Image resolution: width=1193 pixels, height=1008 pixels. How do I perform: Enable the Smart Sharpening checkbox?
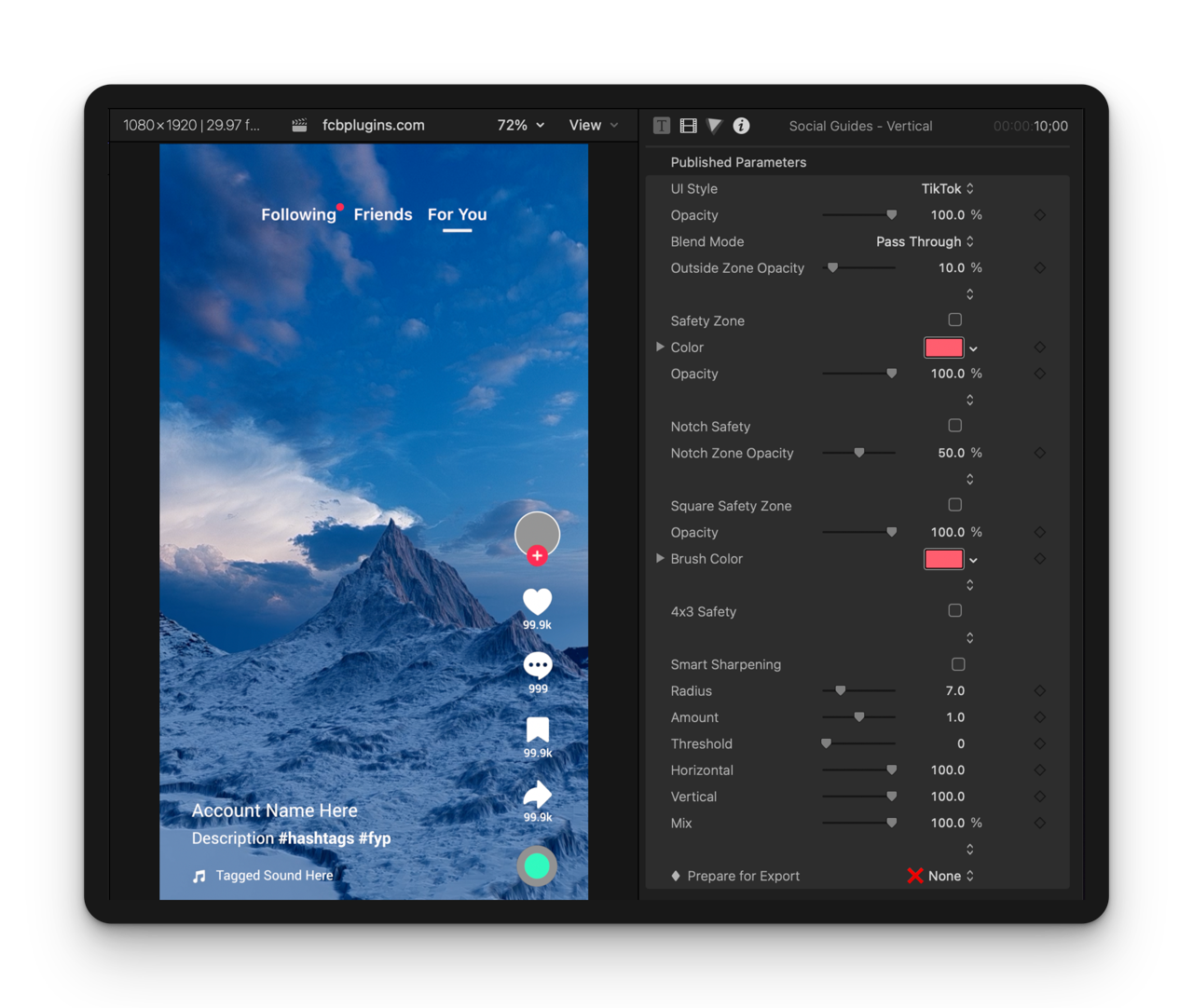point(958,664)
